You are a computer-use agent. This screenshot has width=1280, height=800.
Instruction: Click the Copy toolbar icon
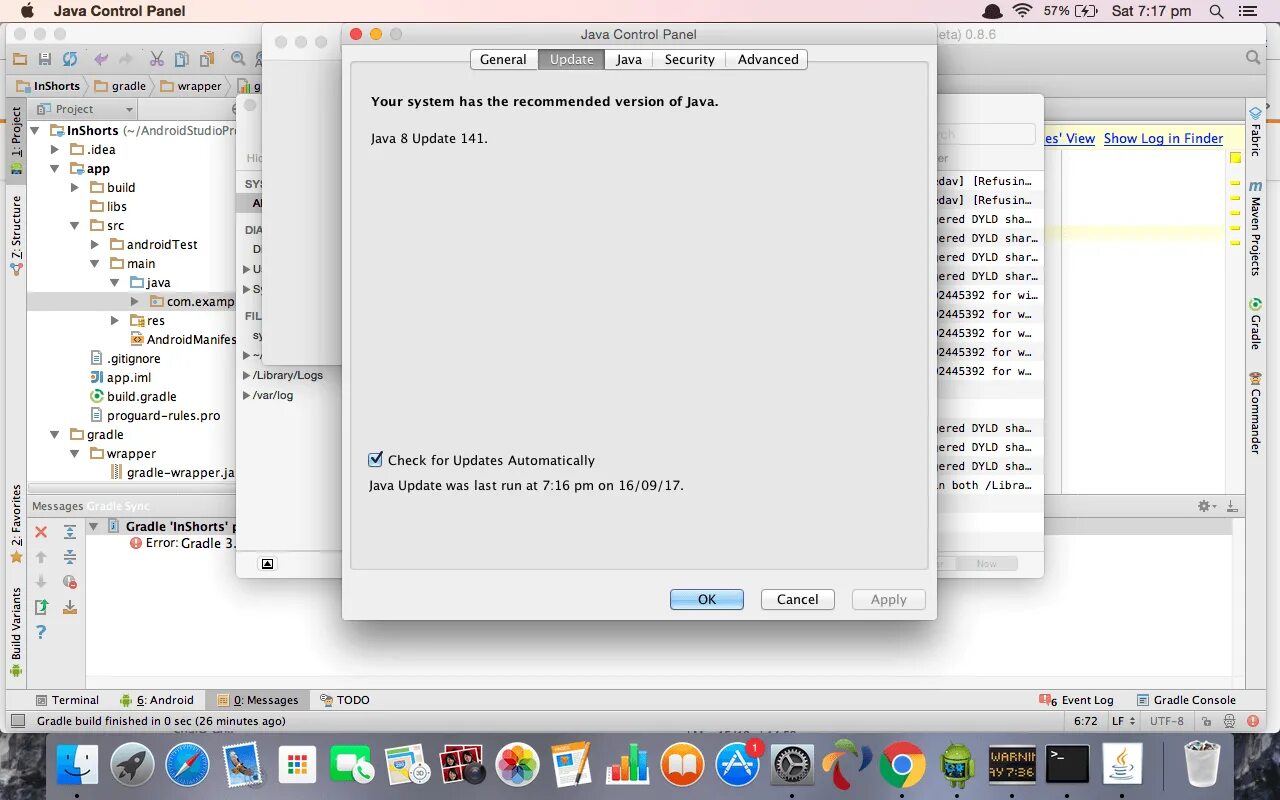pos(182,59)
